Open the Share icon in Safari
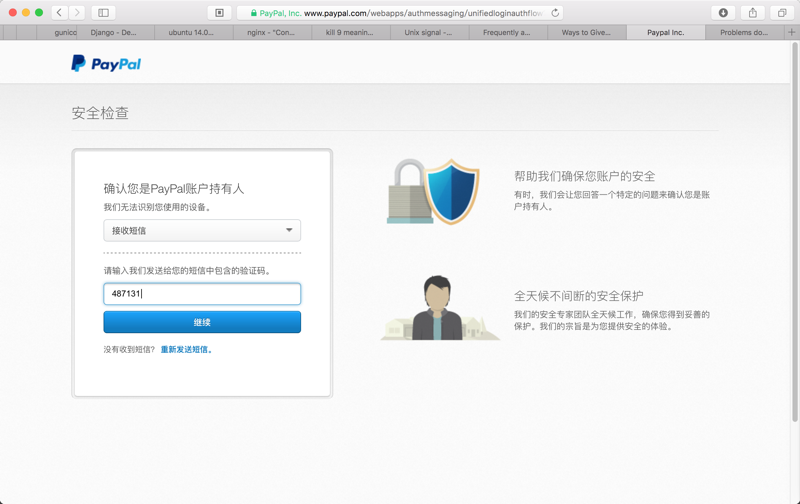 [753, 13]
